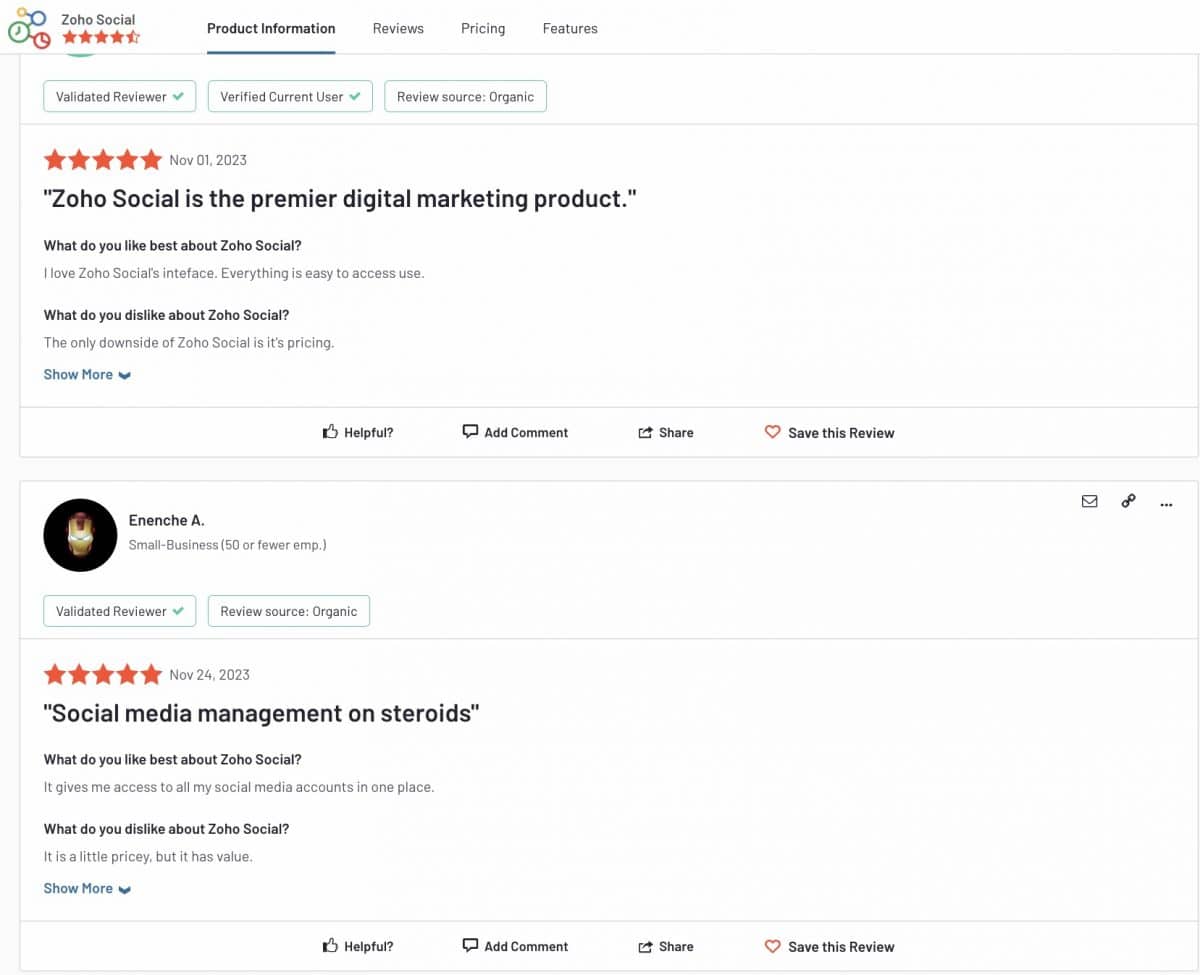Switch to the Reviews tab
The height and width of the screenshot is (975, 1200).
[x=398, y=28]
